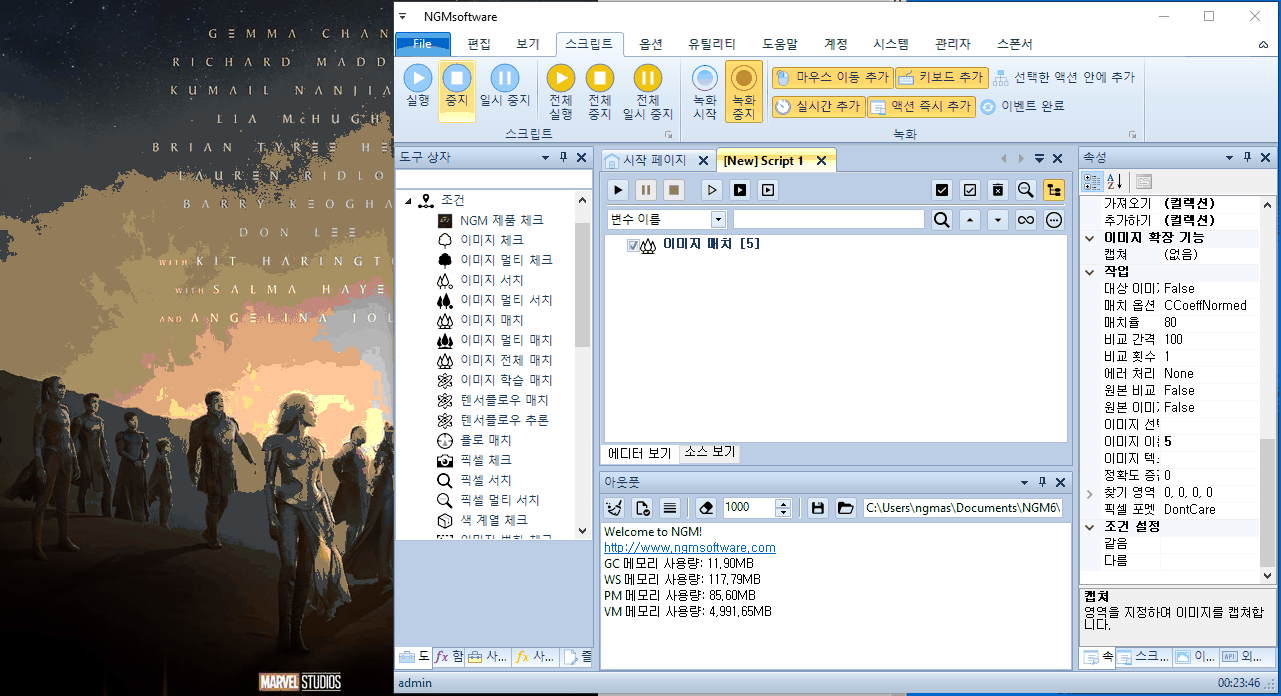The image size is (1281, 696).
Task: Open the 변수 이름 dropdown
Action: pos(718,220)
